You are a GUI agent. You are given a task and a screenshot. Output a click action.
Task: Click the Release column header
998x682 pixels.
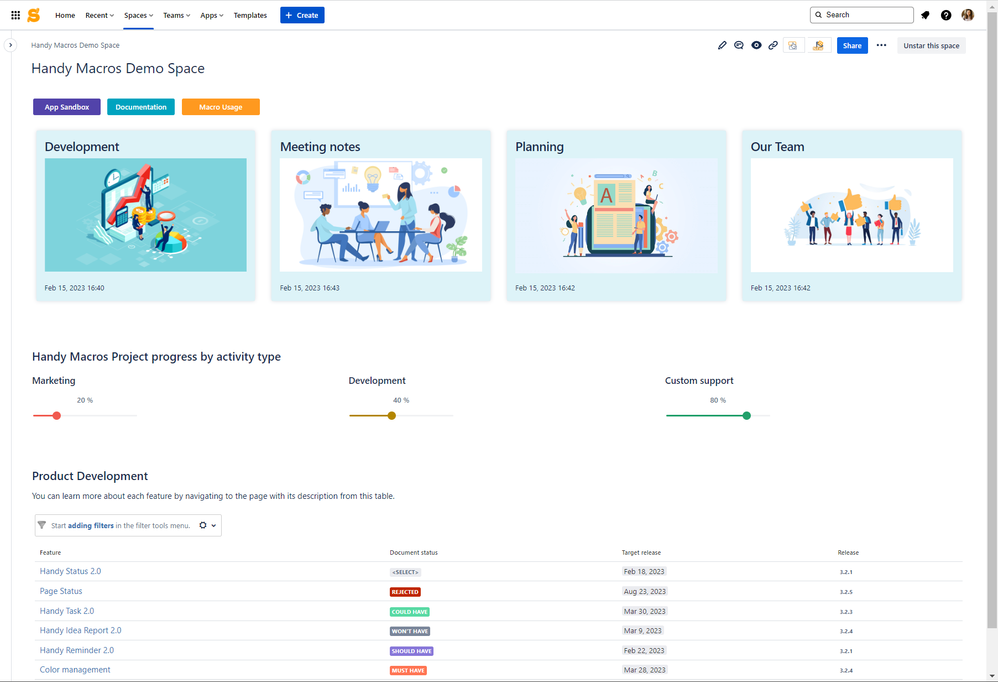point(848,552)
